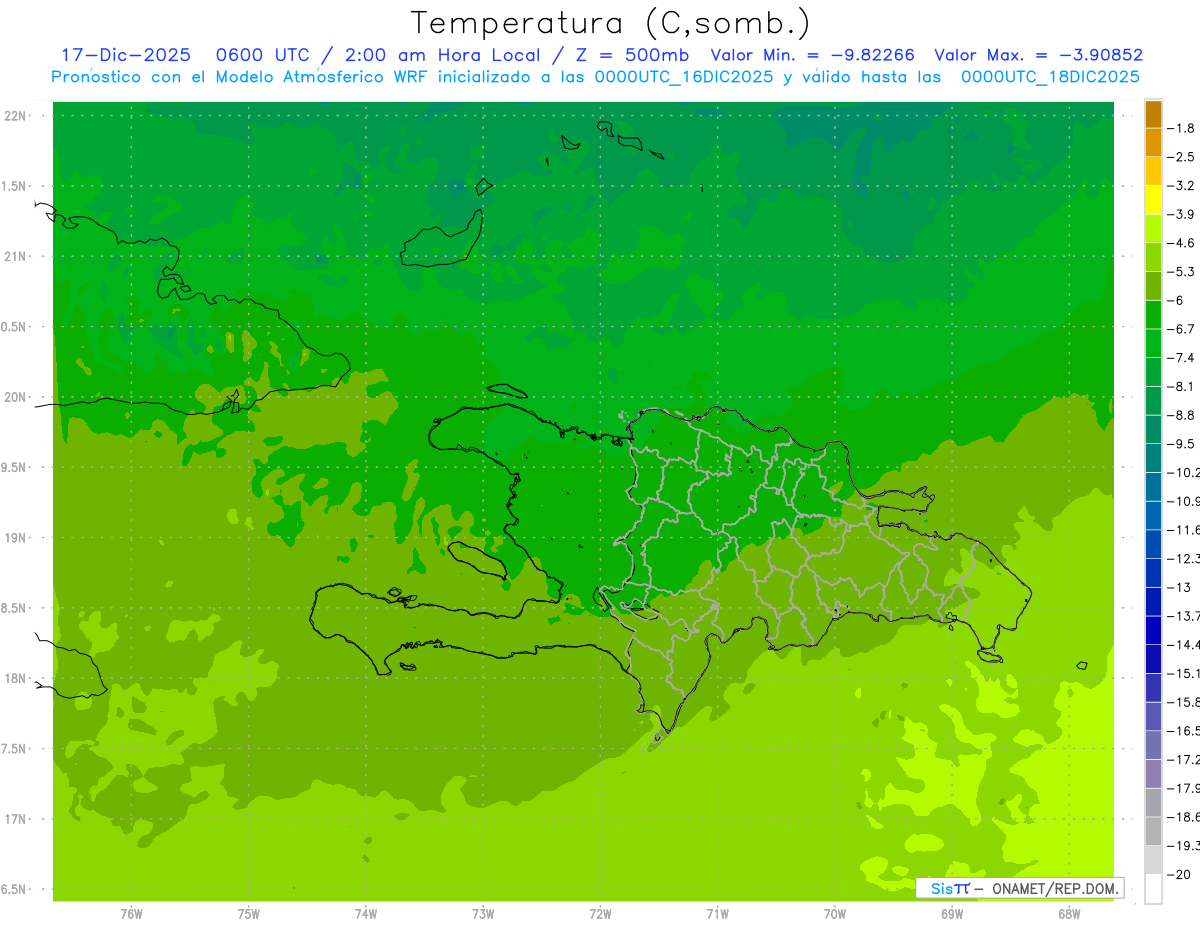
Task: Pick the amber swatch between -2.5 and -3.2
Action: point(1153,171)
